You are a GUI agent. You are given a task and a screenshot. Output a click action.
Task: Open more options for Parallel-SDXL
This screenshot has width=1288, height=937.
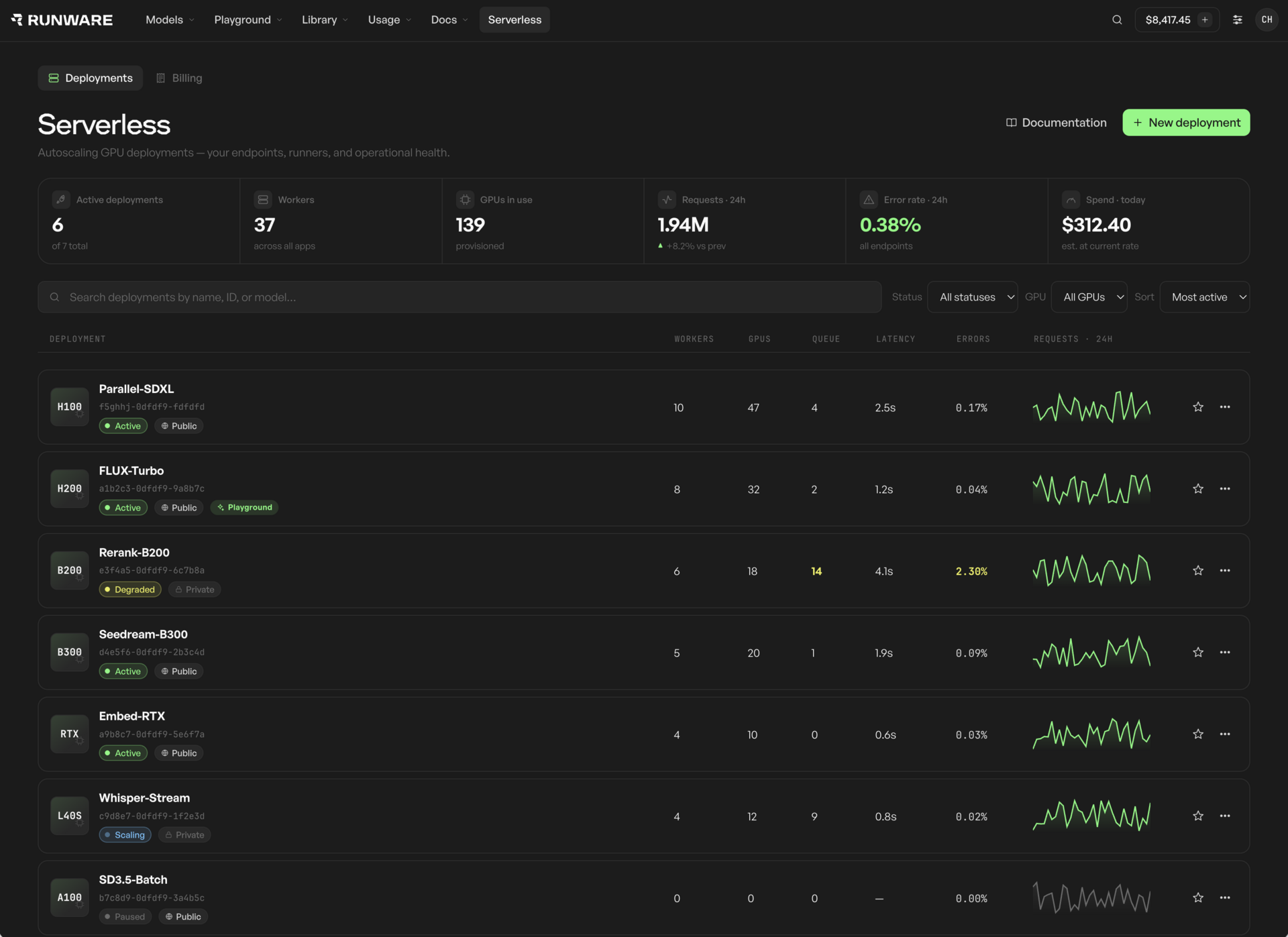coord(1225,407)
